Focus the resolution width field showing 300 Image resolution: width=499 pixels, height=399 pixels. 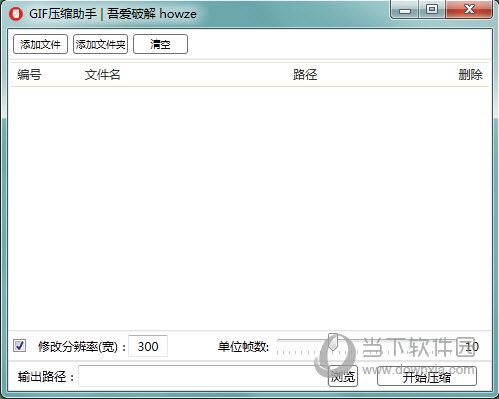click(148, 346)
